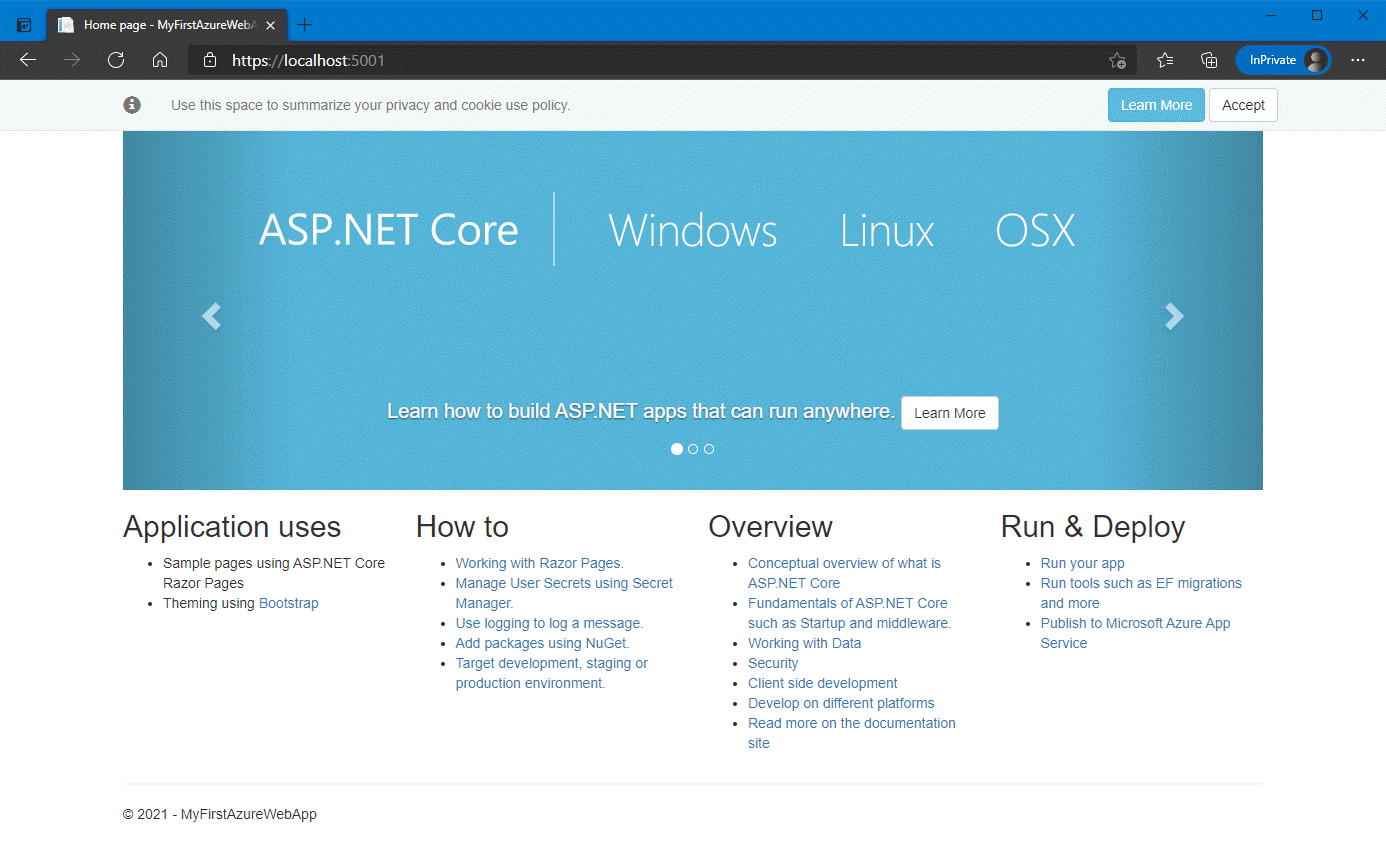Close the Home page tab
Screen dimensions: 1386x863
pos(270,25)
